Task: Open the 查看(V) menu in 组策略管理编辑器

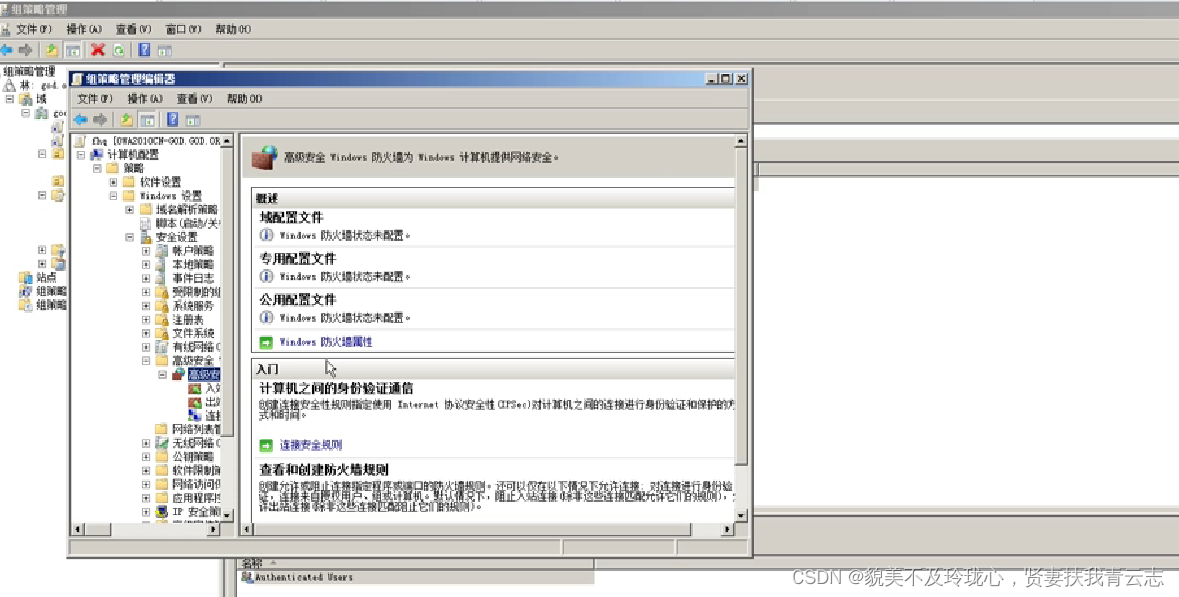Action: tap(194, 98)
